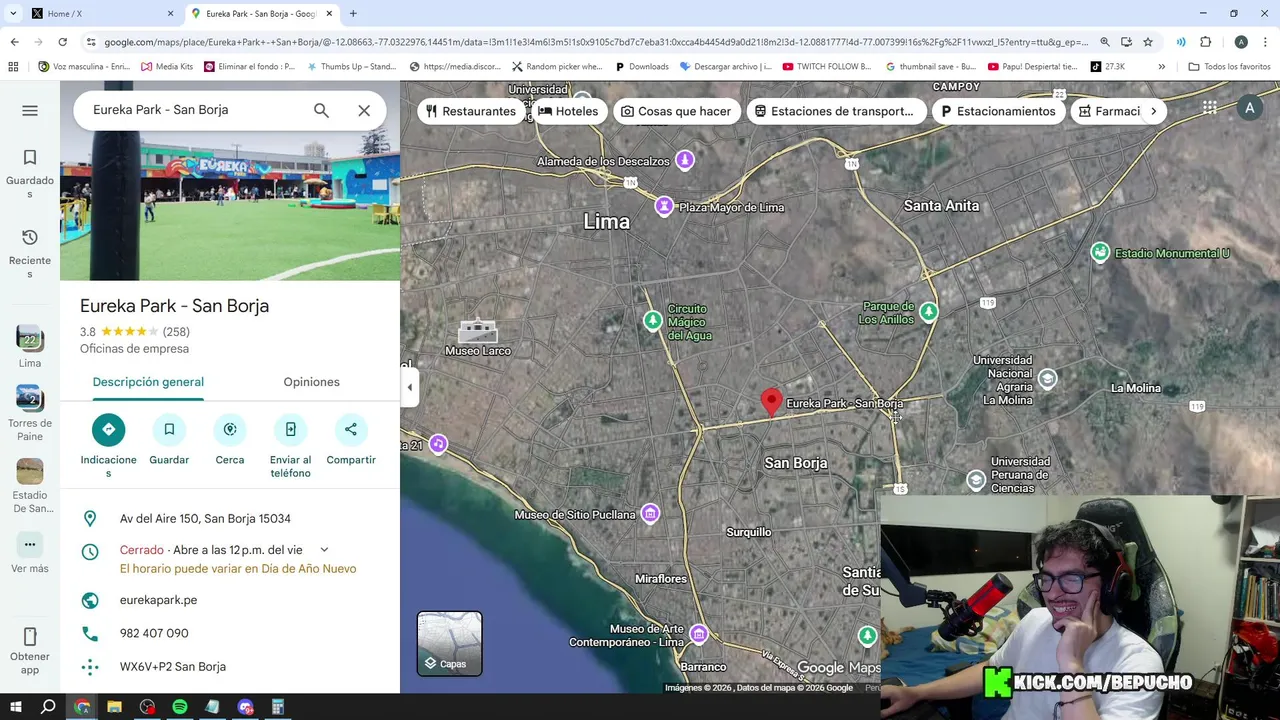The width and height of the screenshot is (1280, 720).
Task: Click the Farmacias chip
Action: (x=1108, y=111)
